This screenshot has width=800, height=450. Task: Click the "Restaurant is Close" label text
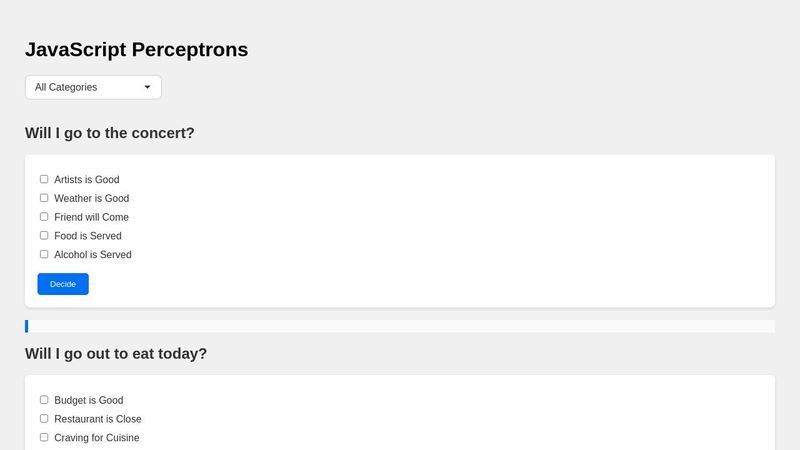coord(98,419)
